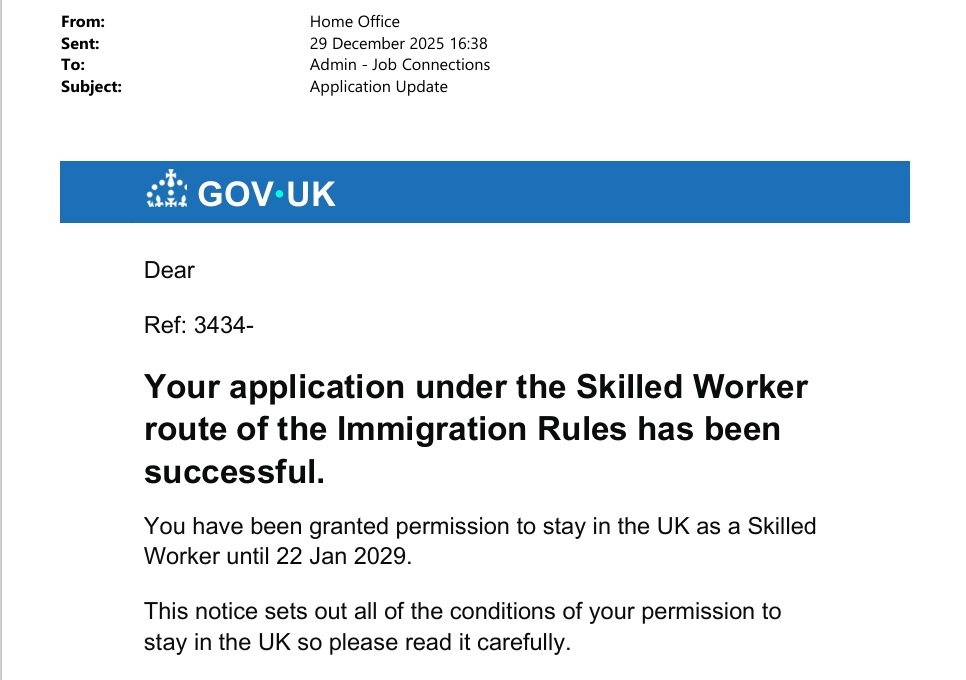The width and height of the screenshot is (966, 680).
Task: Click the Admin - Job Connections recipient
Action: tap(400, 65)
